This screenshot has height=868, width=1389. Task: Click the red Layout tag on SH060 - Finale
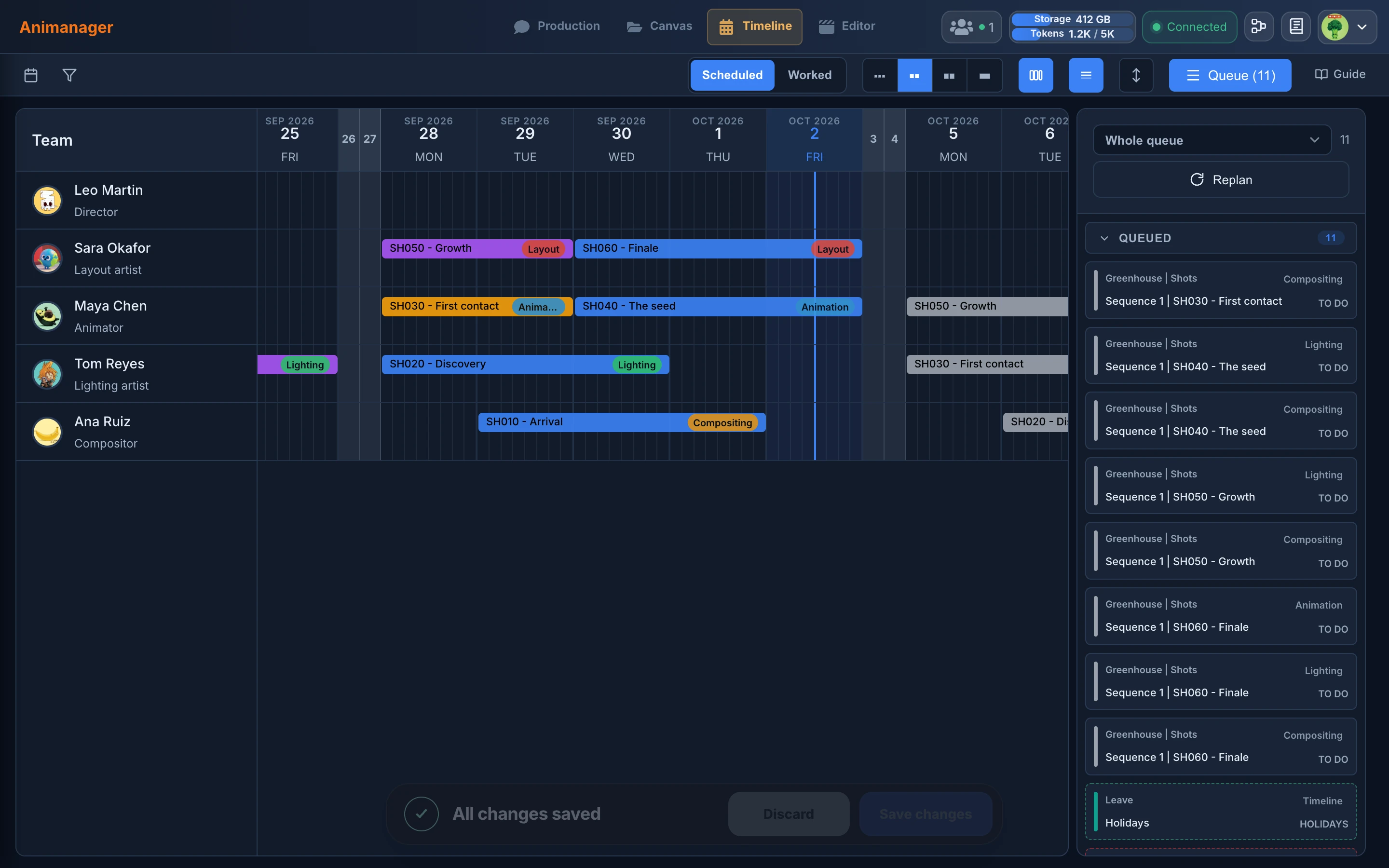click(832, 249)
